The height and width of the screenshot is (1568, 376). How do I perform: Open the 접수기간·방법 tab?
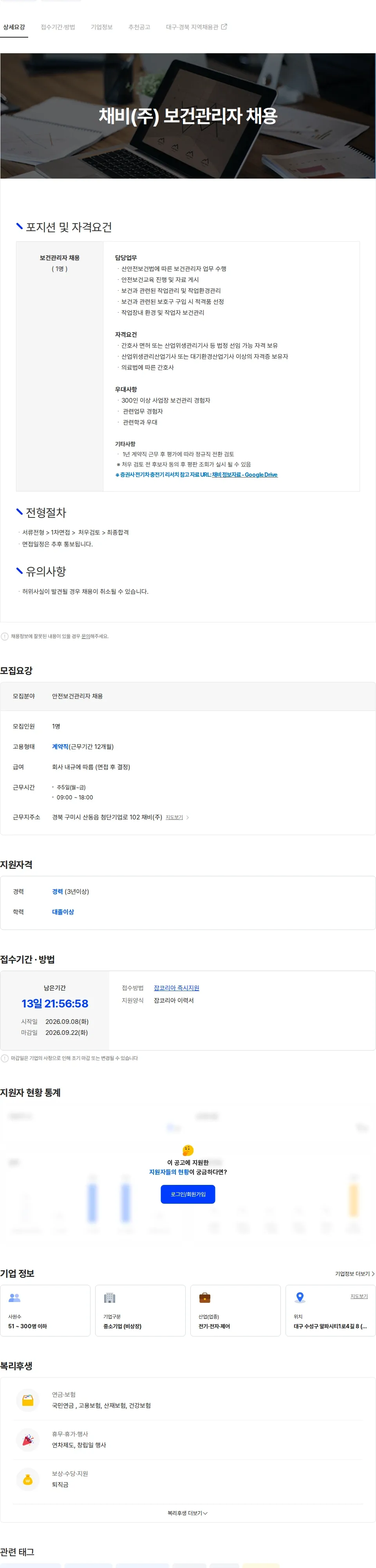tap(58, 27)
